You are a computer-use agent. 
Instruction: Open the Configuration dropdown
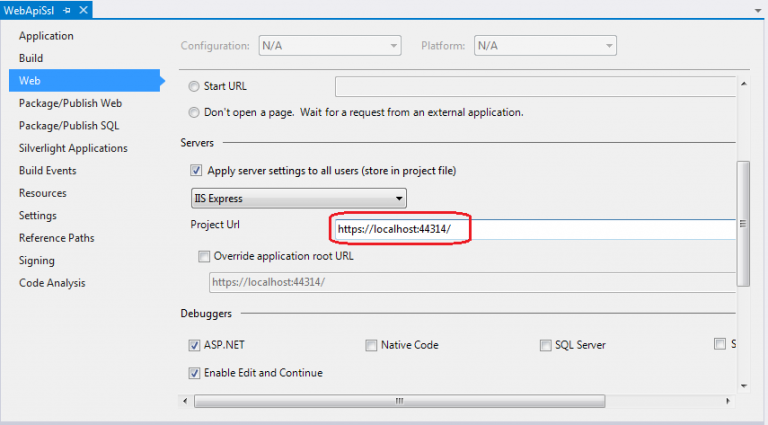tap(330, 46)
